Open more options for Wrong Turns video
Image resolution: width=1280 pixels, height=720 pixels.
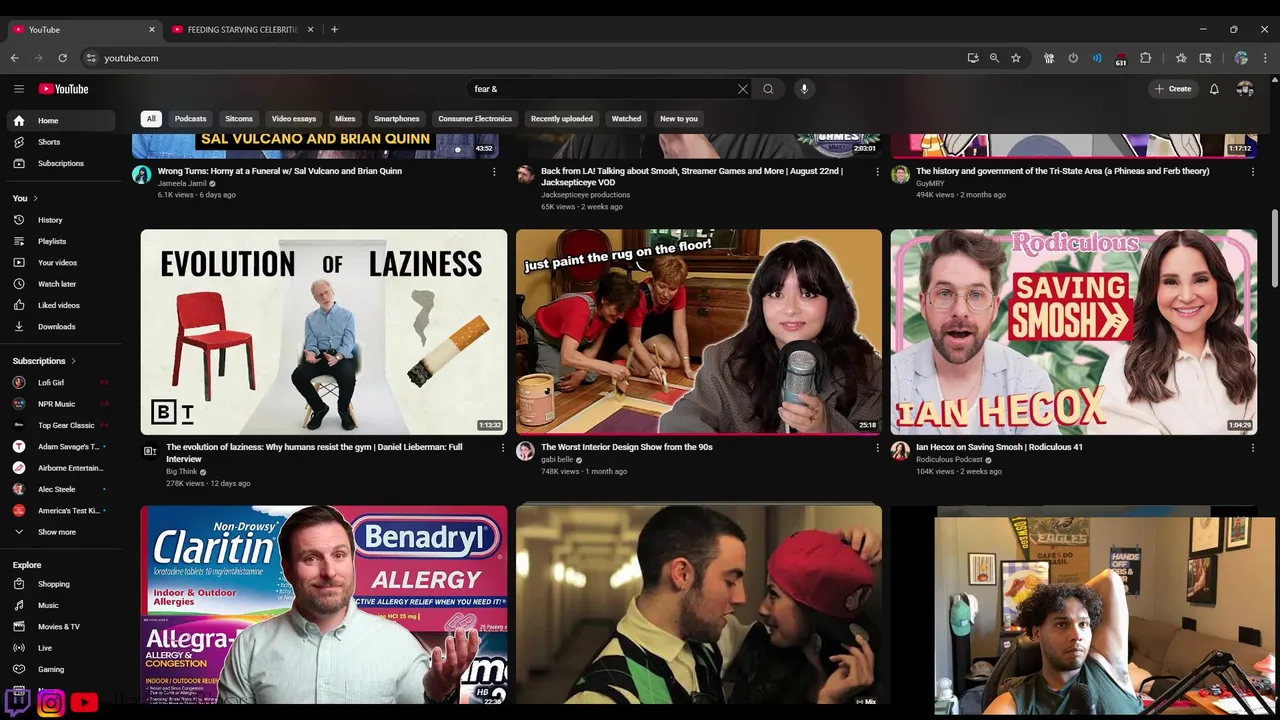(x=494, y=172)
